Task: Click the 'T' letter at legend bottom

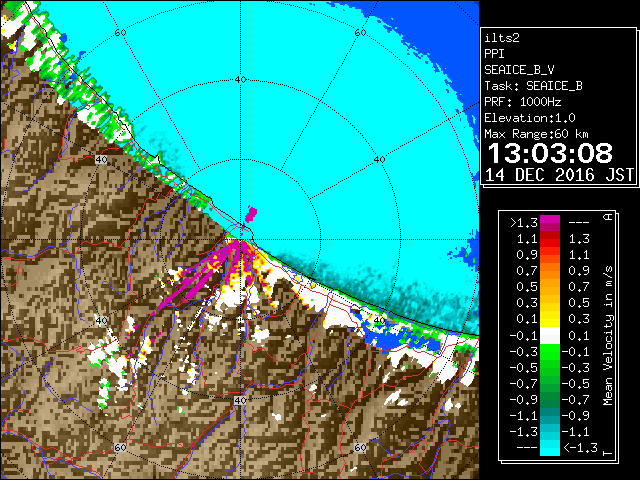Action: 608,453
